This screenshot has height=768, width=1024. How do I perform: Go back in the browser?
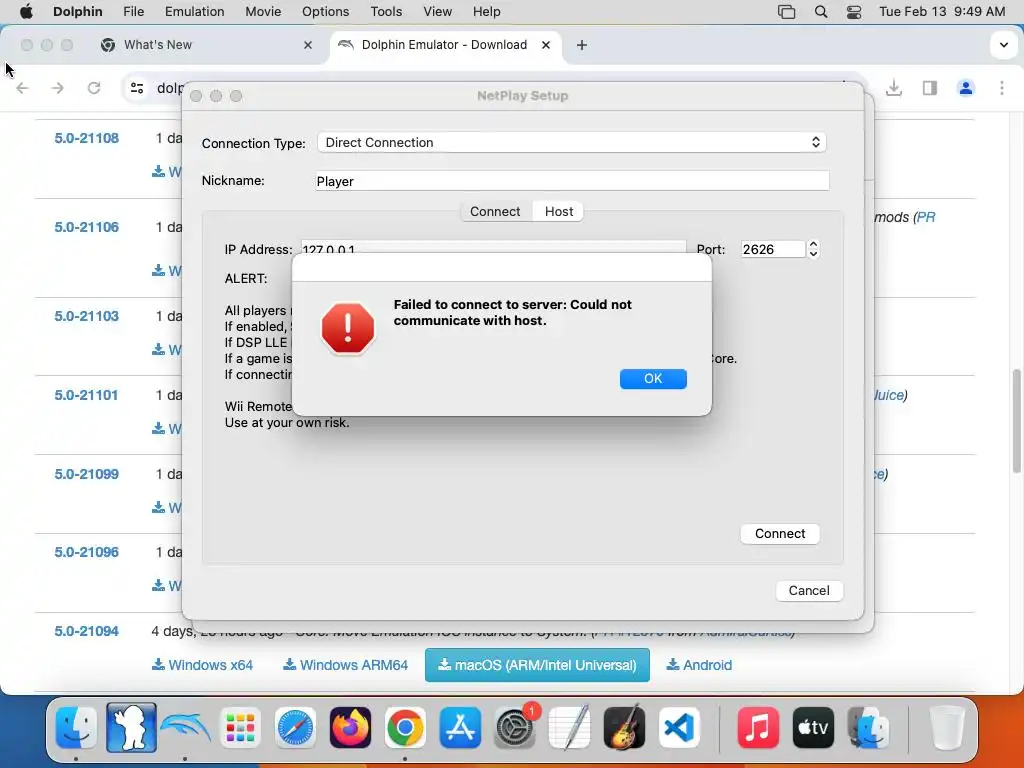(22, 88)
